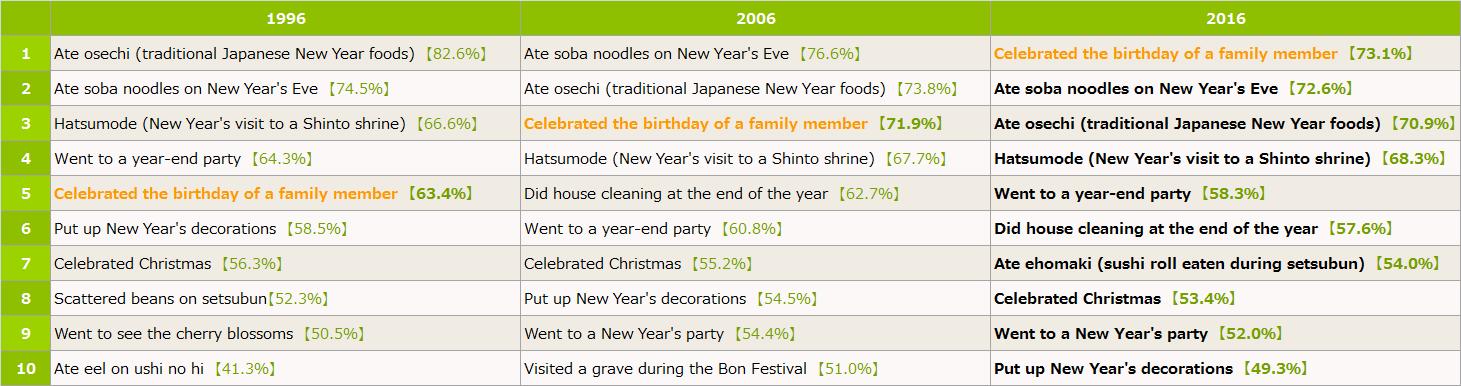The width and height of the screenshot is (1461, 386).
Task: Click the 1996 column header
Action: point(285,18)
